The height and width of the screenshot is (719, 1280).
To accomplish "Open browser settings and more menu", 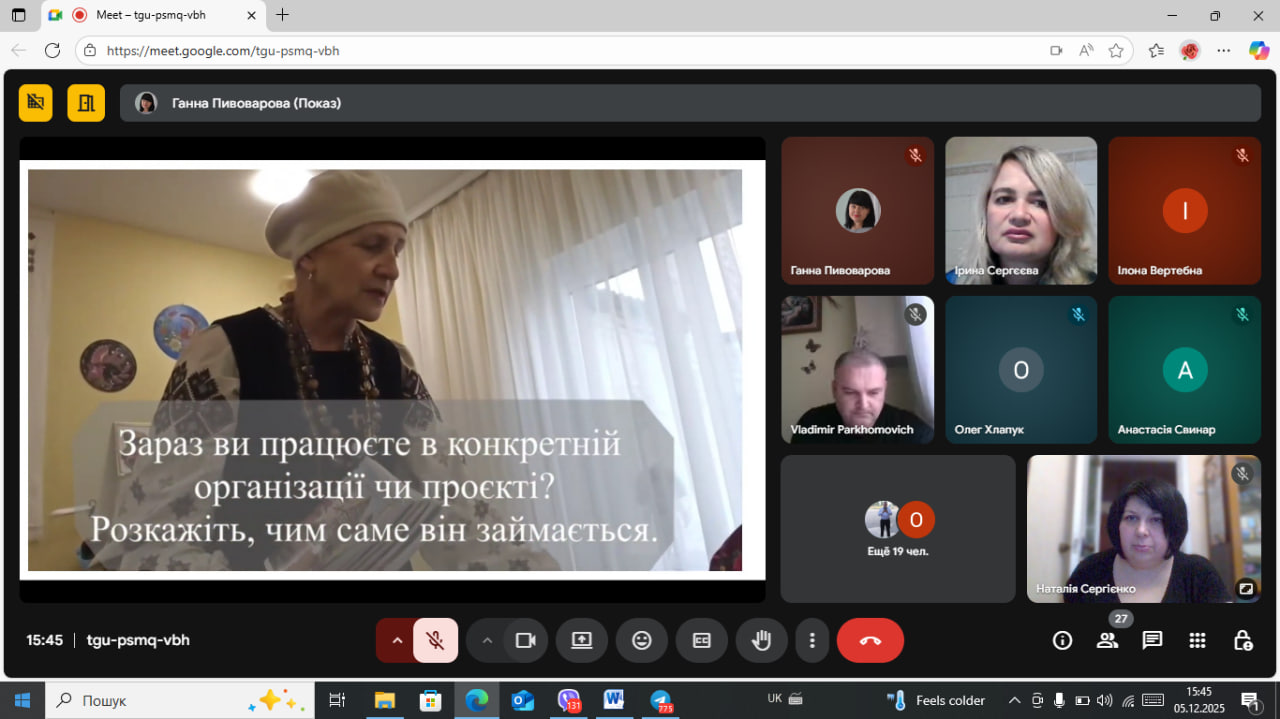I will [x=1223, y=50].
